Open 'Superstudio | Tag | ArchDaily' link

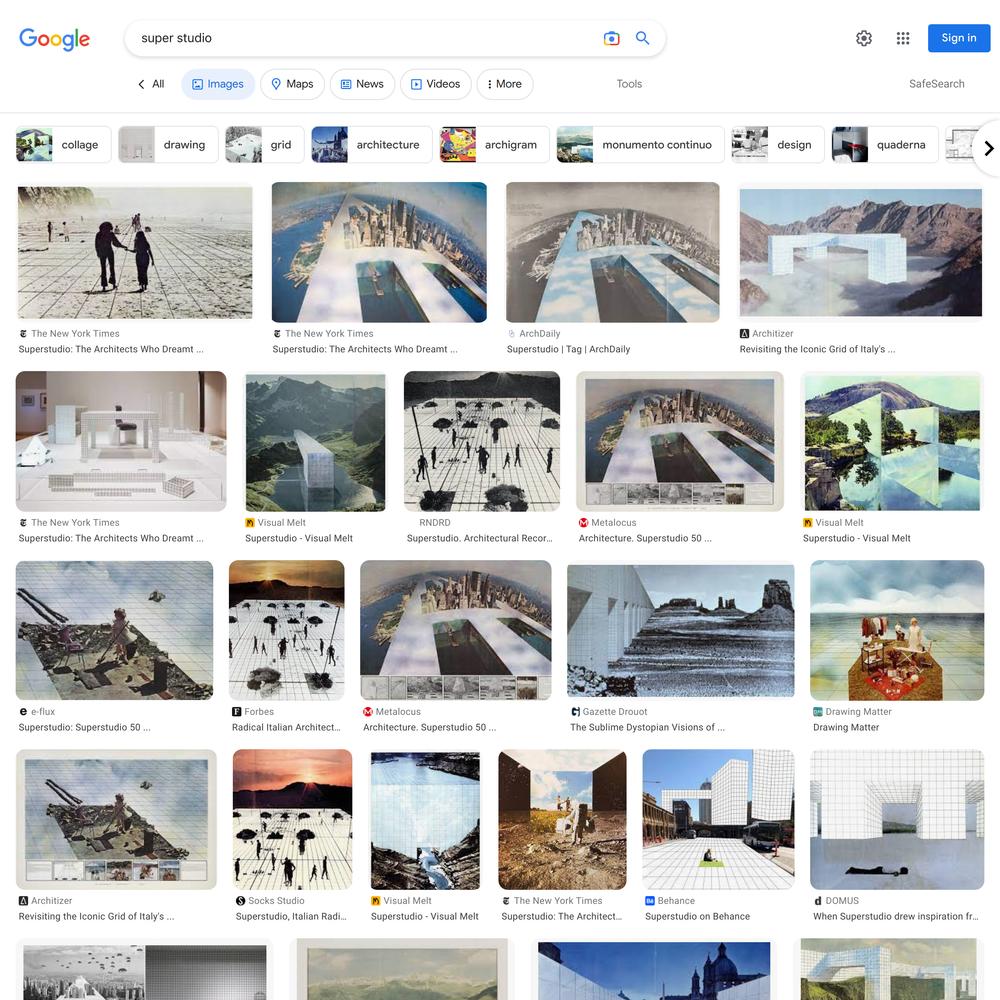(x=568, y=349)
